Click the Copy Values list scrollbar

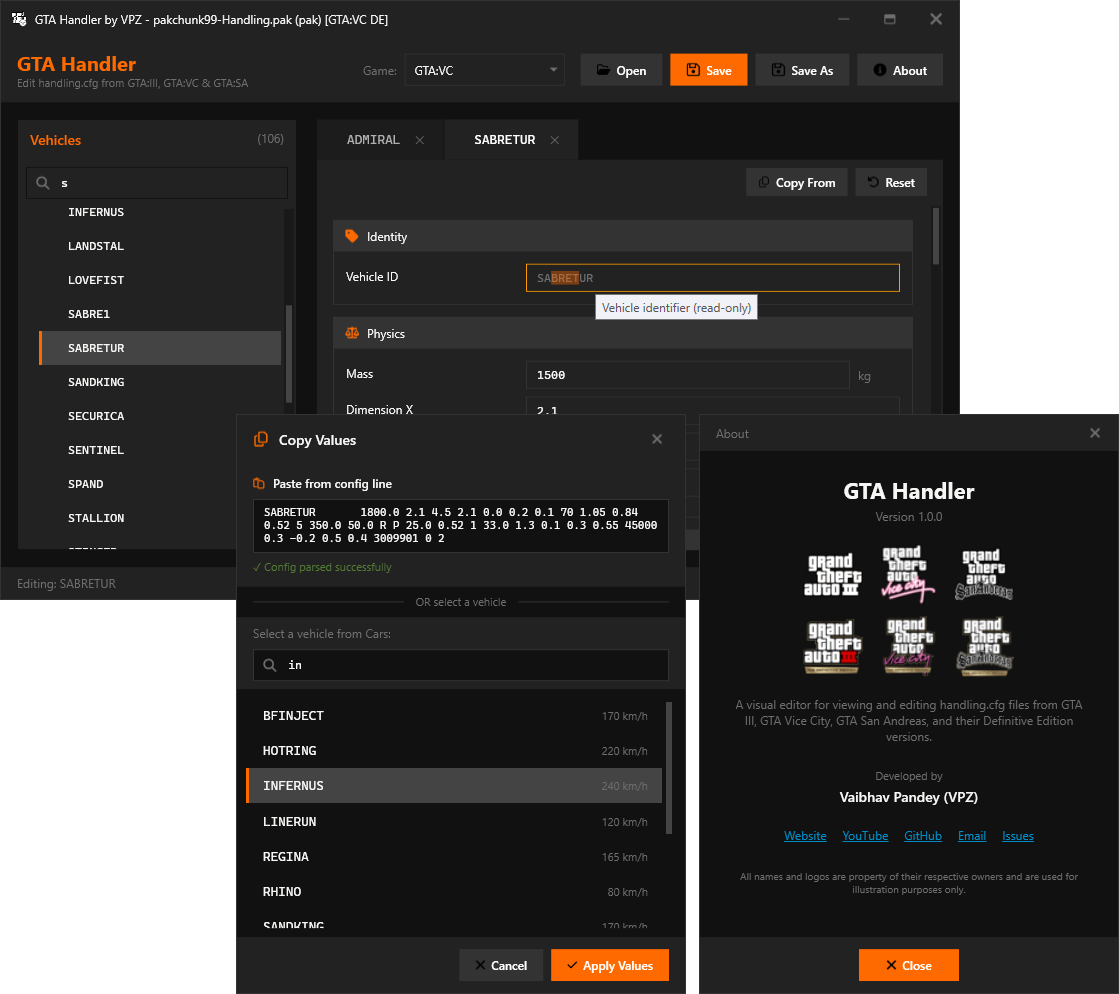tap(668, 768)
